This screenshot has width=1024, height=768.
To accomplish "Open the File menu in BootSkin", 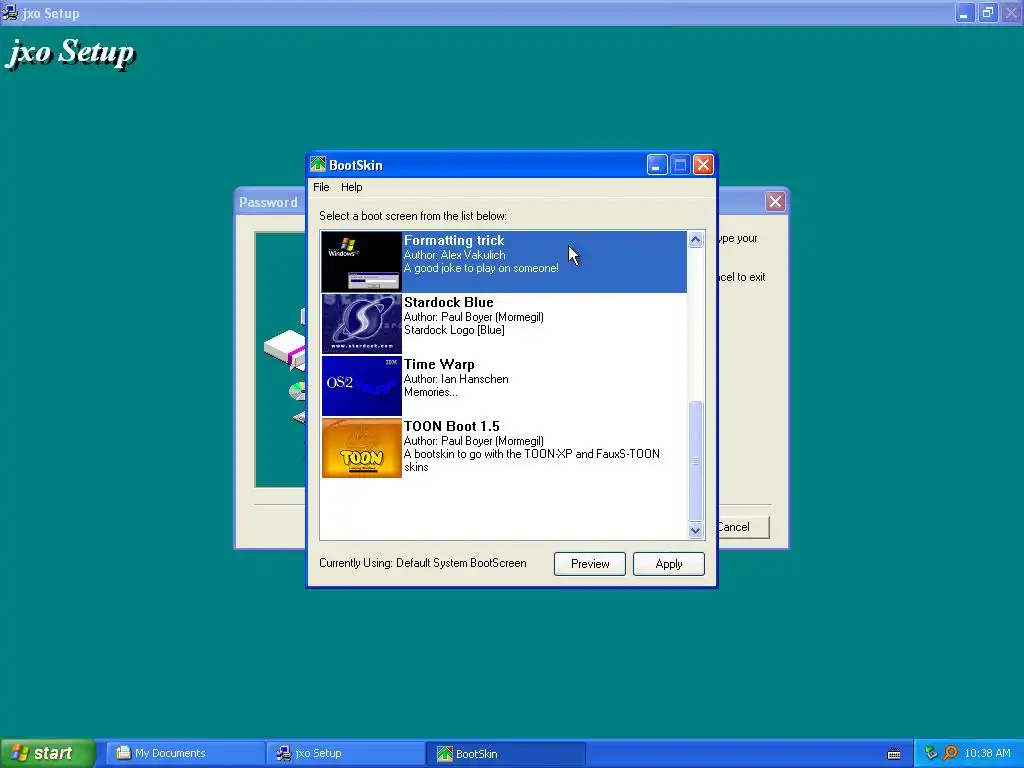I will click(321, 187).
